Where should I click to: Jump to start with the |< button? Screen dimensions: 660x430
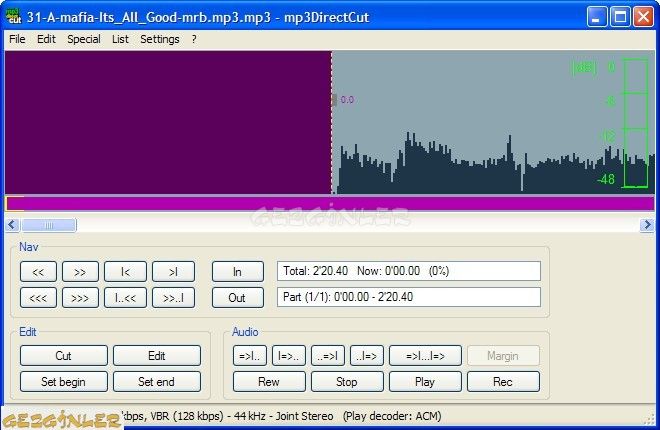click(126, 272)
